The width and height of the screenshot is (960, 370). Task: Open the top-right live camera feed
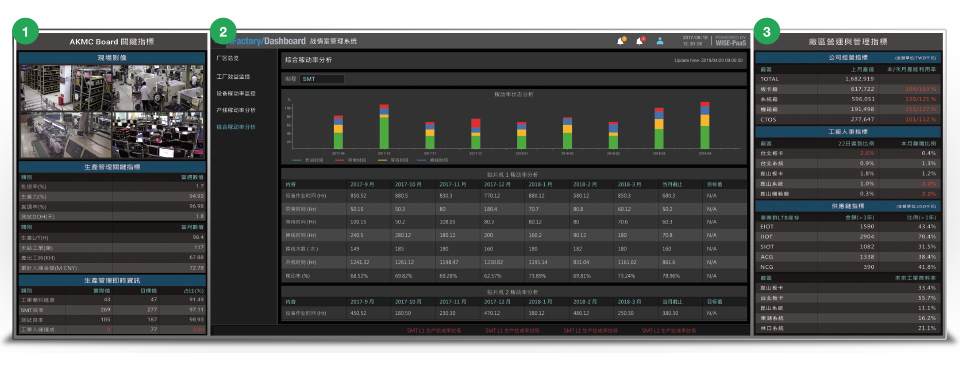[x=158, y=88]
